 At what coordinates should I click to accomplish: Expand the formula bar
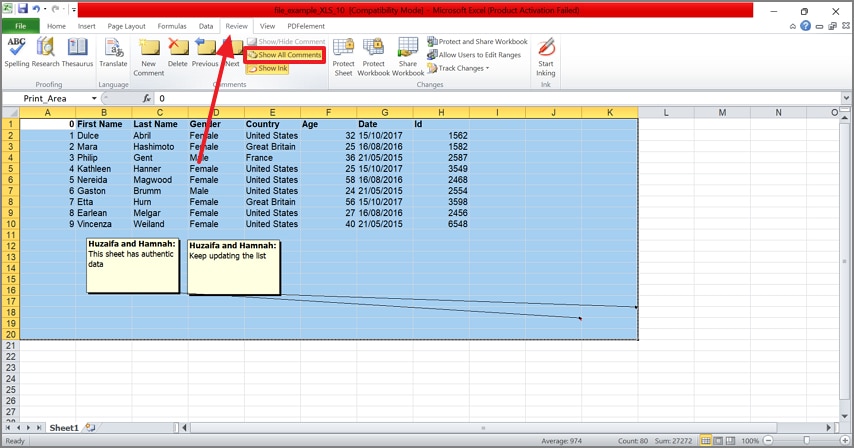pyautogui.click(x=846, y=99)
